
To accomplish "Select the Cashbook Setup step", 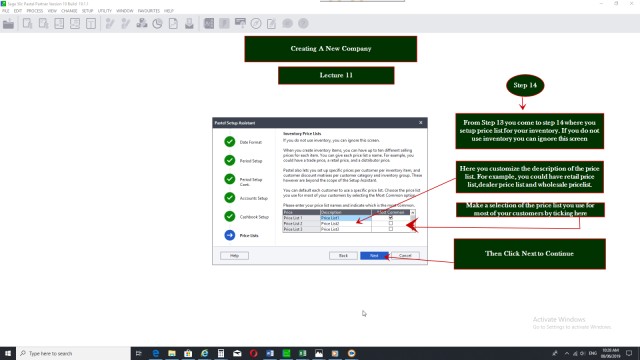I will 247,217.
